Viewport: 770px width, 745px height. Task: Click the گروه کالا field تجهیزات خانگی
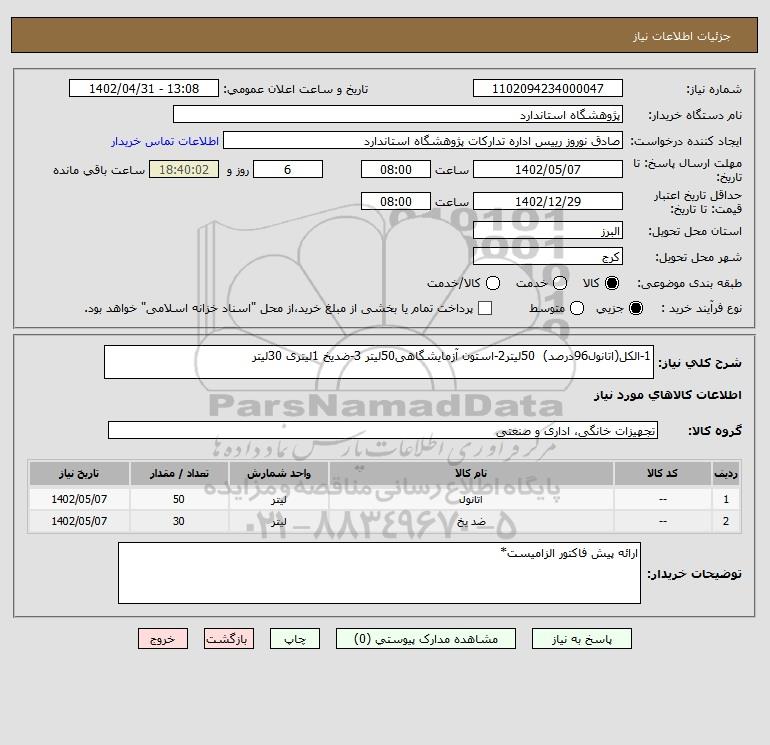tap(383, 430)
